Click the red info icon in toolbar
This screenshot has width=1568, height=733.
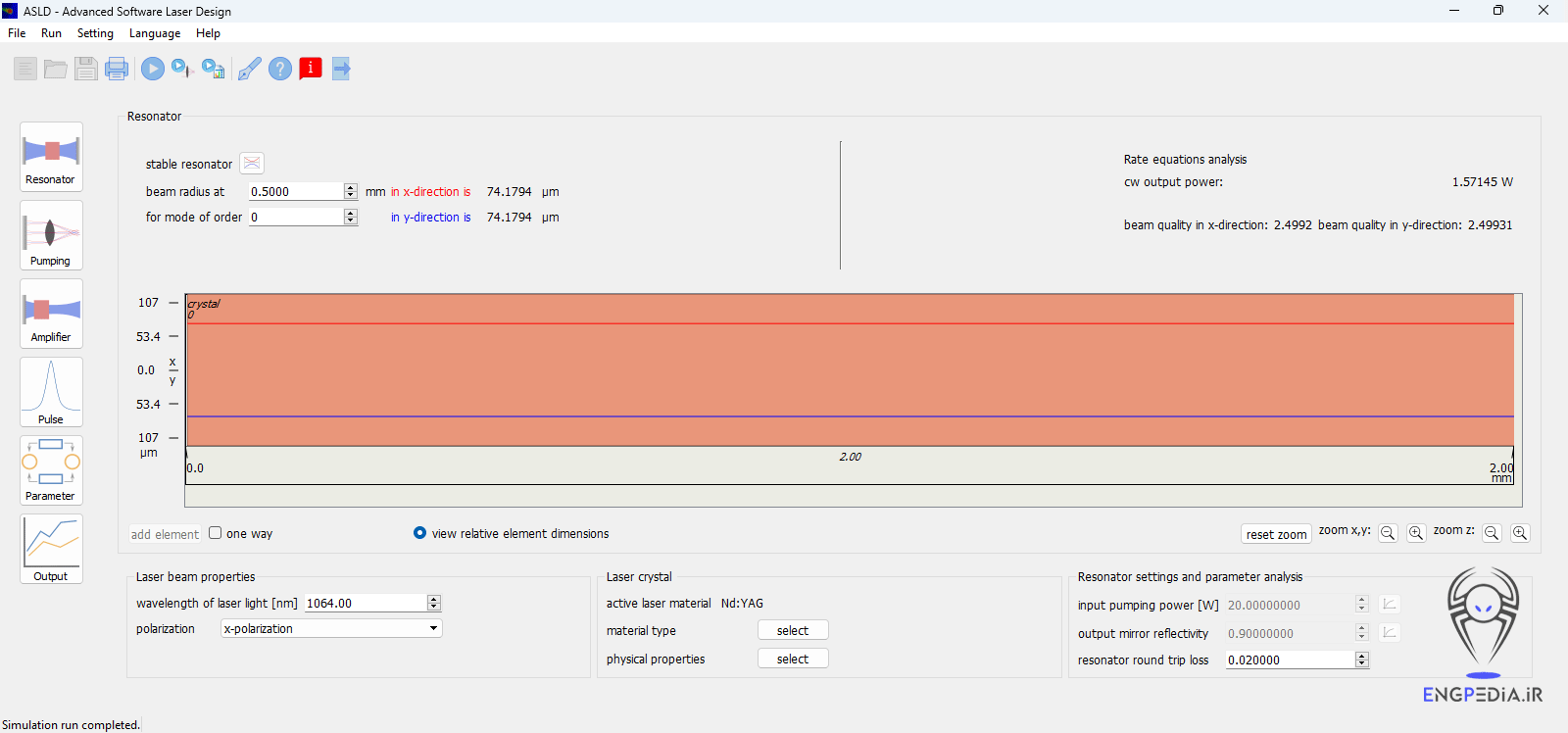311,69
